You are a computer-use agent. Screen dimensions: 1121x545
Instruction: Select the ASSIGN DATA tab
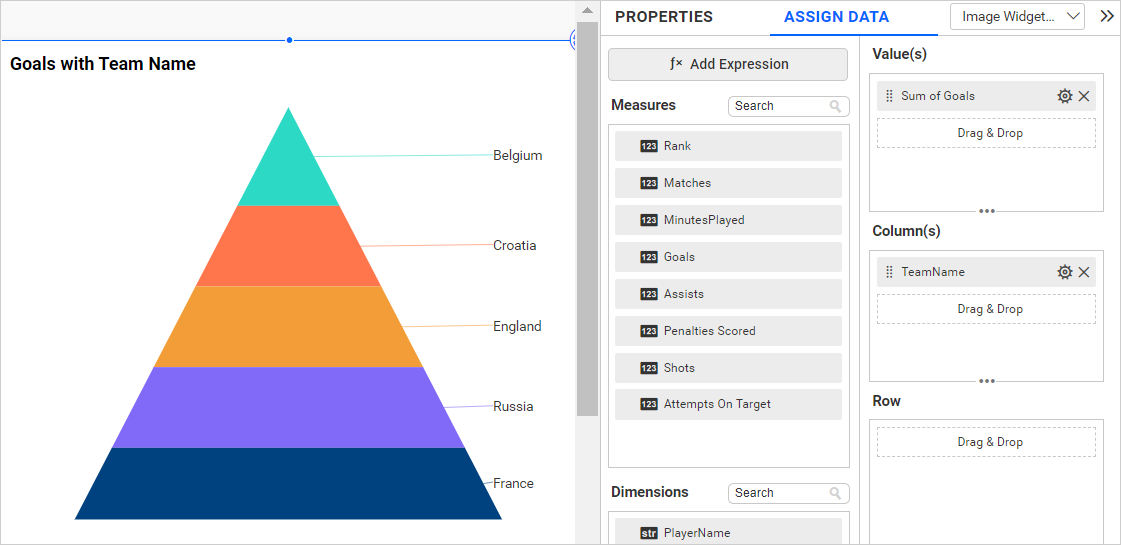[836, 17]
